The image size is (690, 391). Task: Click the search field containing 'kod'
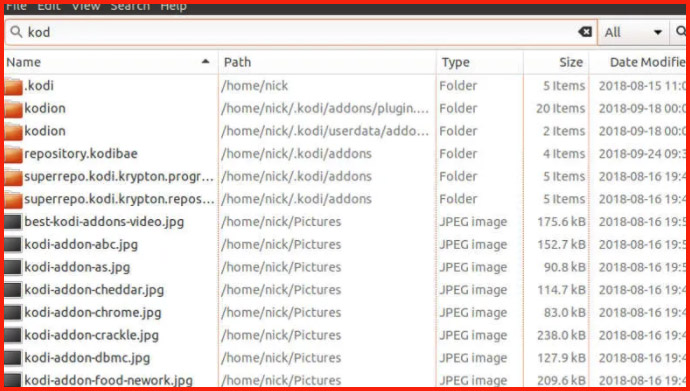301,32
